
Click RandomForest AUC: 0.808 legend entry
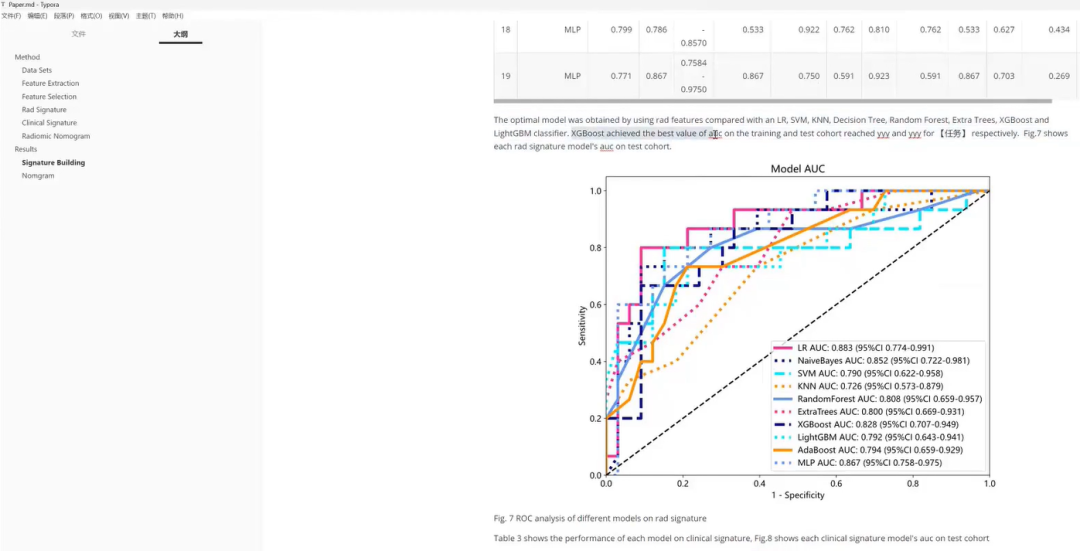pyautogui.click(x=879, y=399)
